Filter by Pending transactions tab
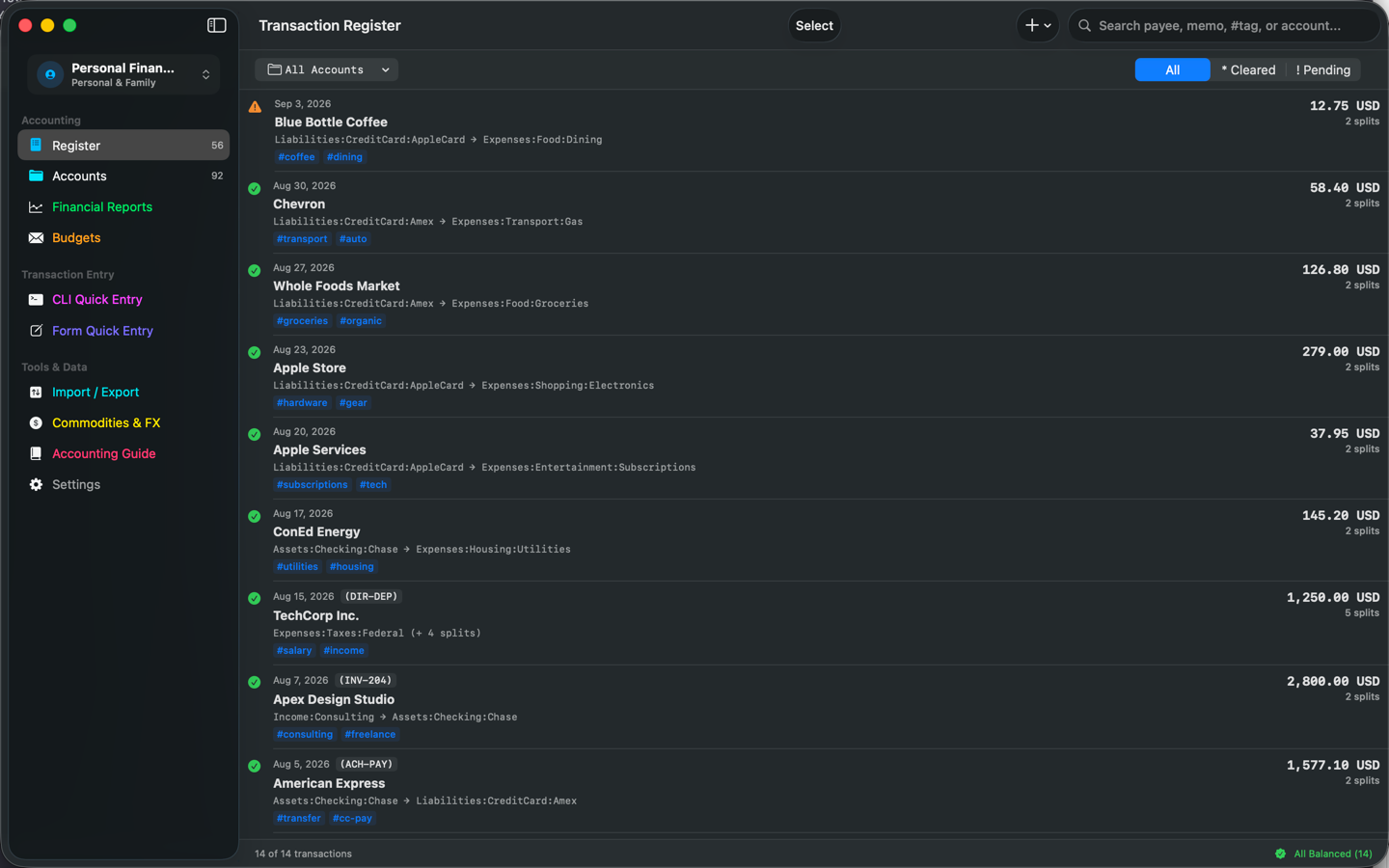This screenshot has width=1389, height=868. point(1323,69)
